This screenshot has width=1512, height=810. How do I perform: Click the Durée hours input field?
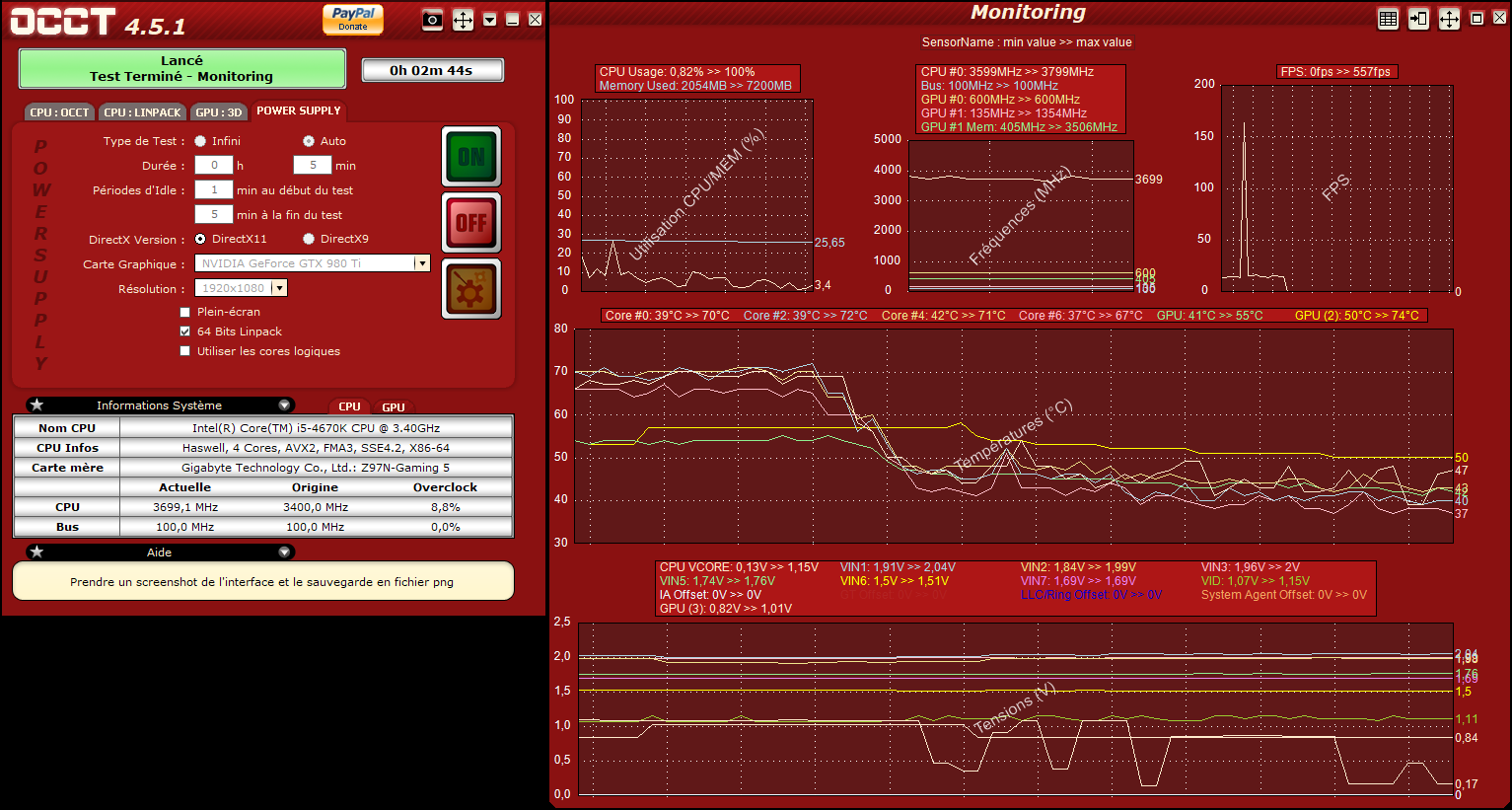[214, 166]
